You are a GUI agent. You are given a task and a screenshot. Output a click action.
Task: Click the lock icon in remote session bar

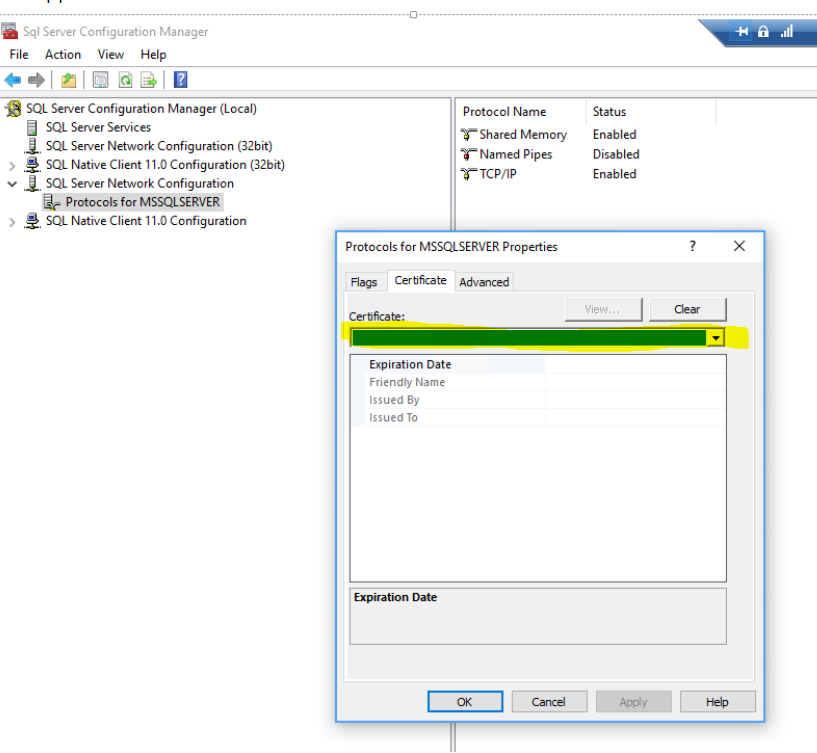tap(763, 32)
